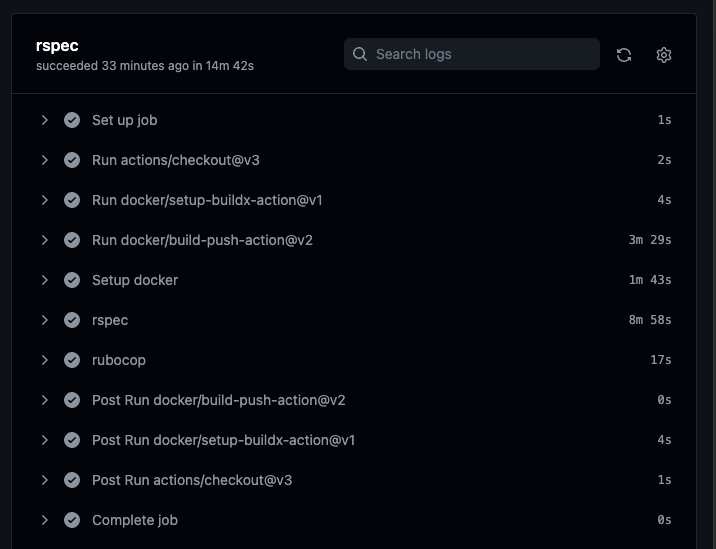Viewport: 716px width, 549px height.
Task: Click success check icon for Set up job
Action: point(72,120)
